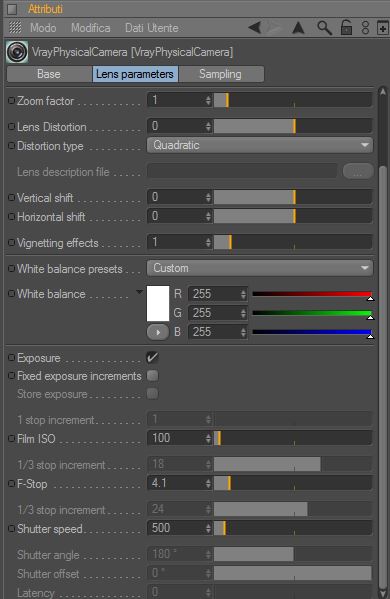
Task: Click the Vignetting effects animation dot
Action: [11, 243]
